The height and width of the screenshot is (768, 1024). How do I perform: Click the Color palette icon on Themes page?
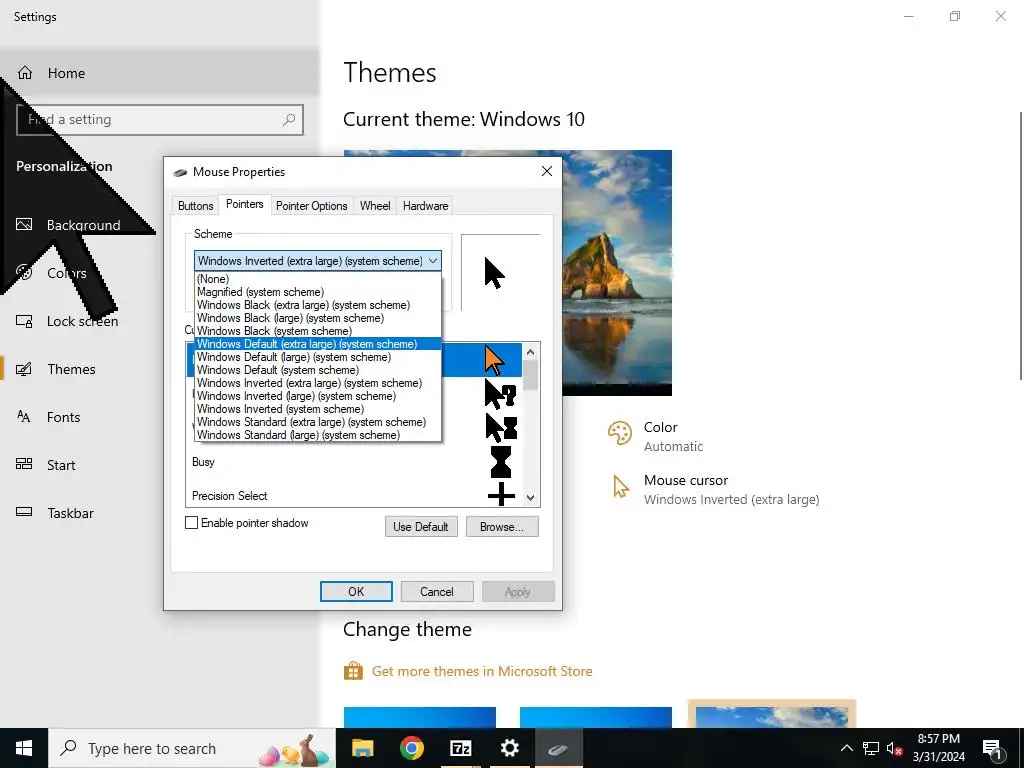click(x=620, y=433)
